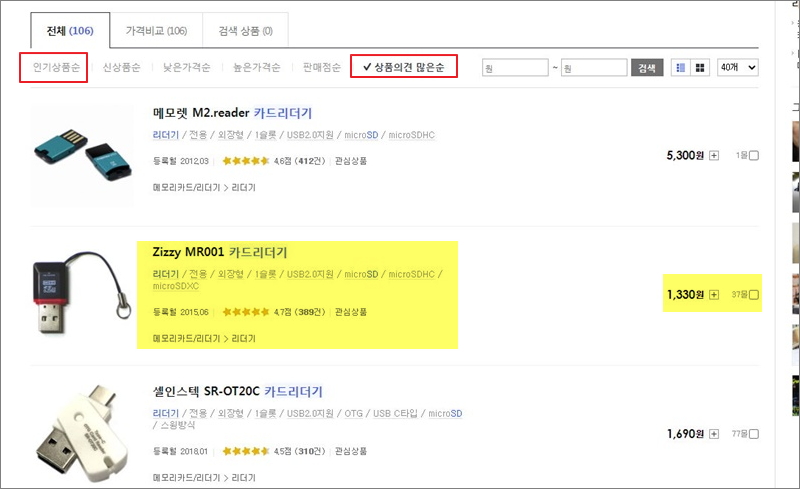Click 셀인스텍 SR-OT20C product thumbnail
This screenshot has width=800, height=489.
point(82,434)
